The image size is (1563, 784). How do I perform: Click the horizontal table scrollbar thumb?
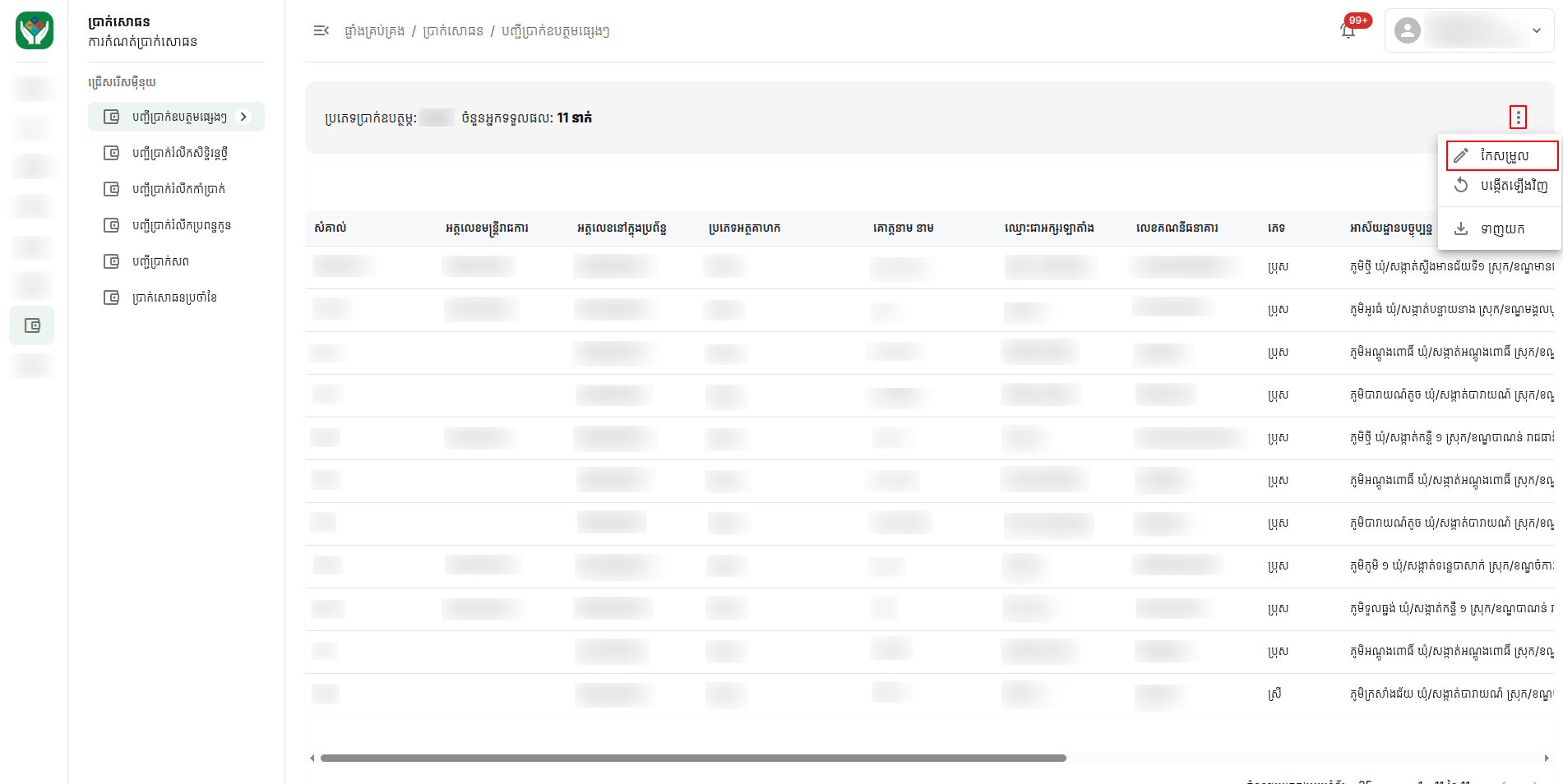click(x=693, y=758)
